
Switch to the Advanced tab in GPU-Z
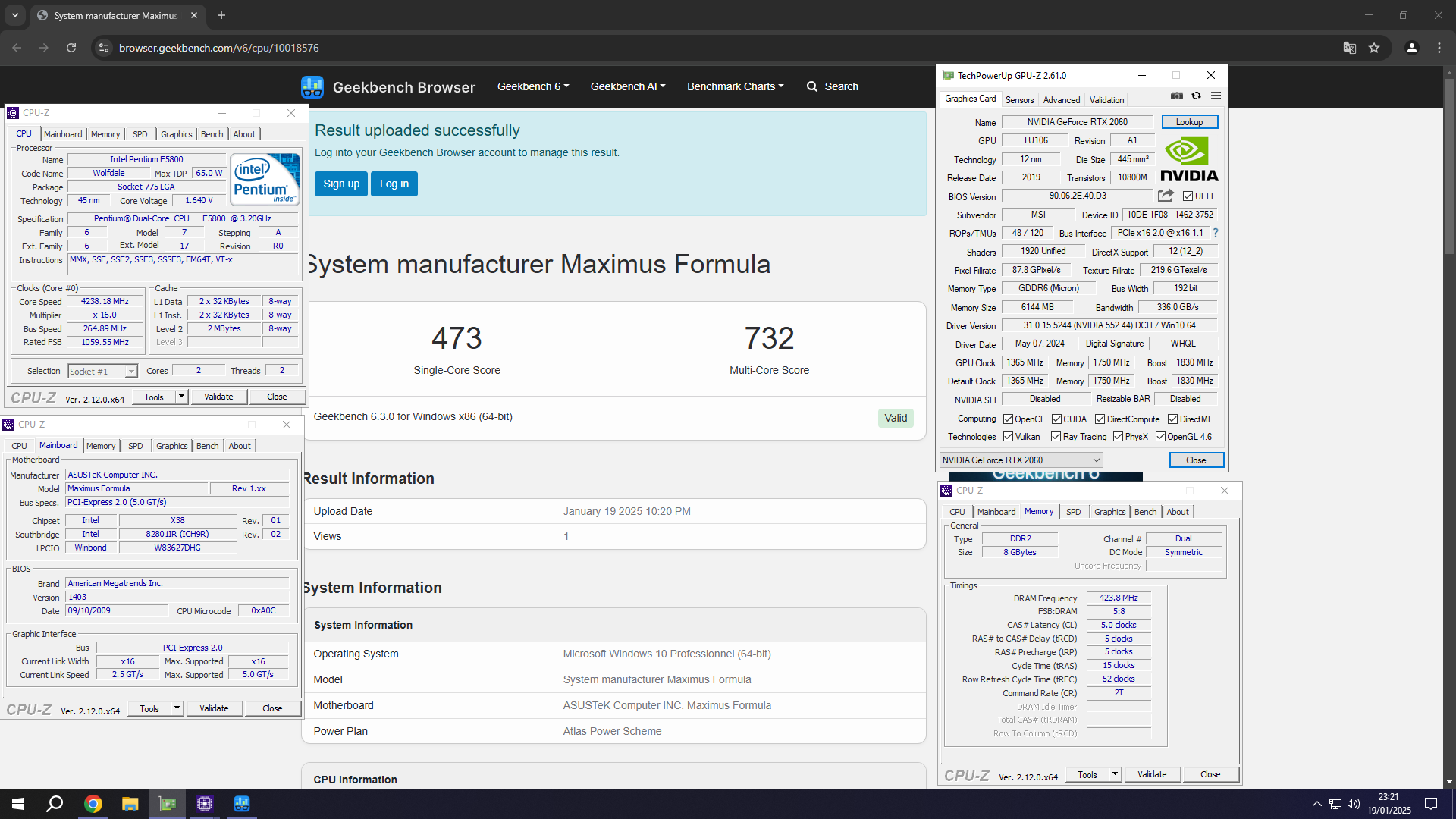click(x=1062, y=100)
